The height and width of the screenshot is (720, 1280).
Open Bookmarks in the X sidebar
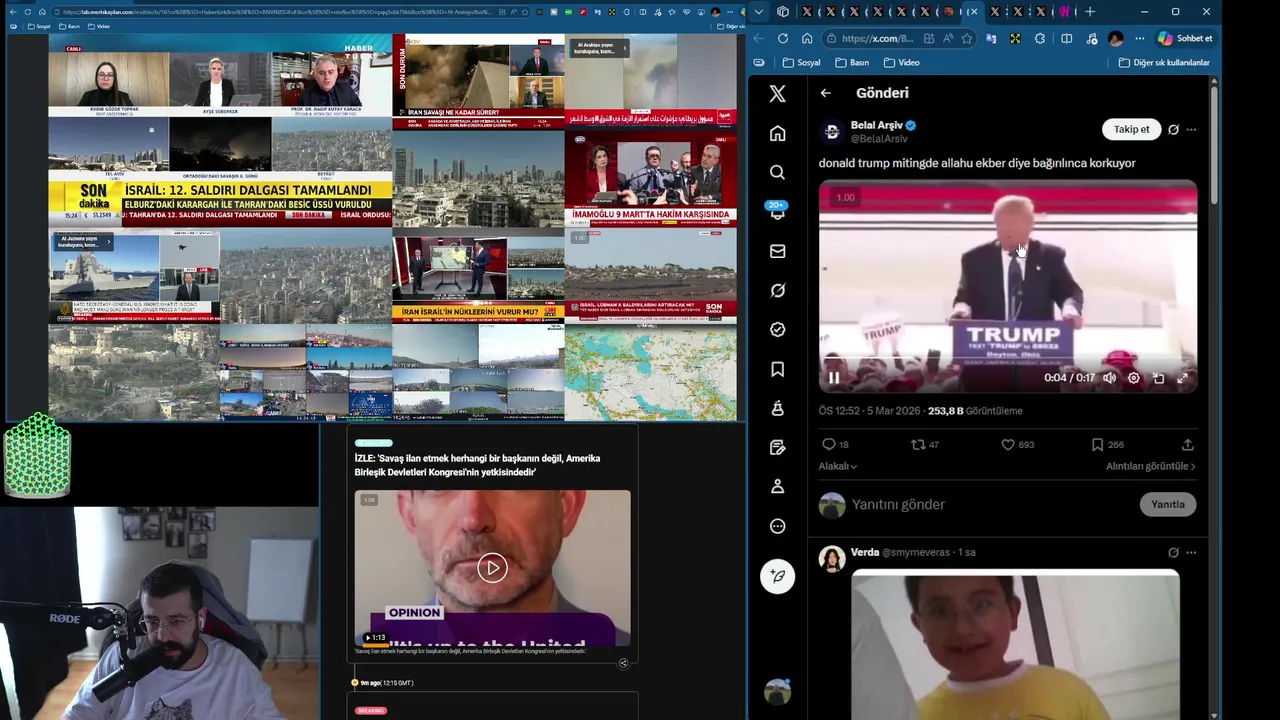777,369
